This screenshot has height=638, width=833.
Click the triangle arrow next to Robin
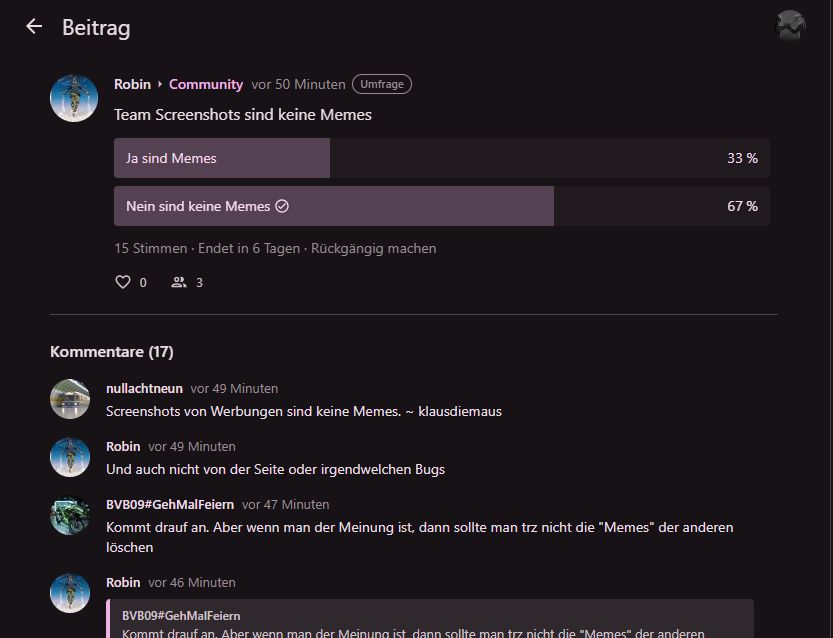160,85
